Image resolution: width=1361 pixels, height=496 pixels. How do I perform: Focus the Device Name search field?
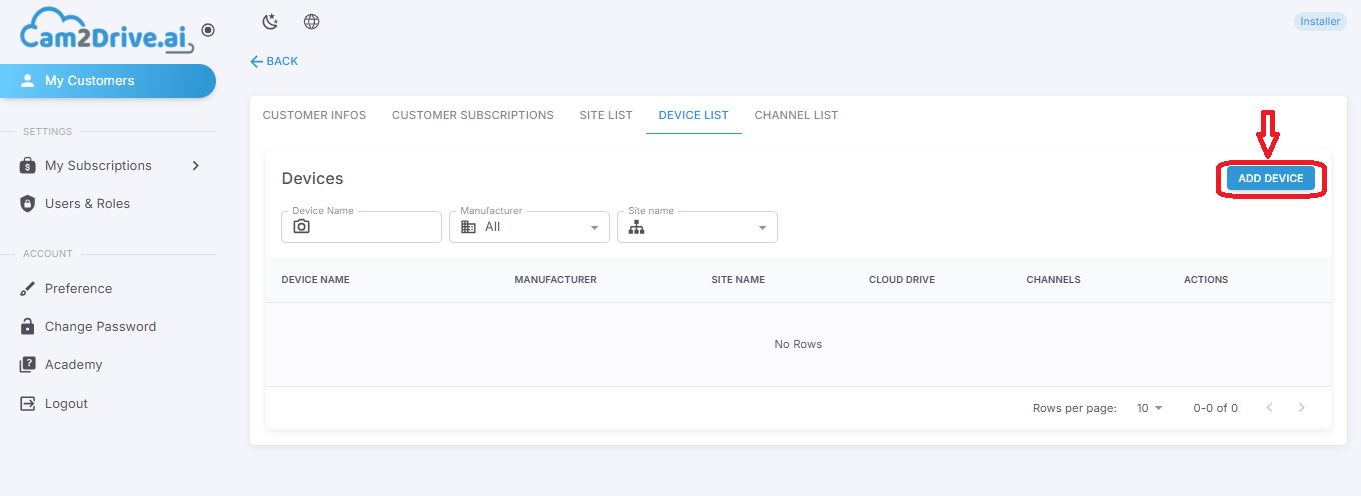pyautogui.click(x=361, y=227)
